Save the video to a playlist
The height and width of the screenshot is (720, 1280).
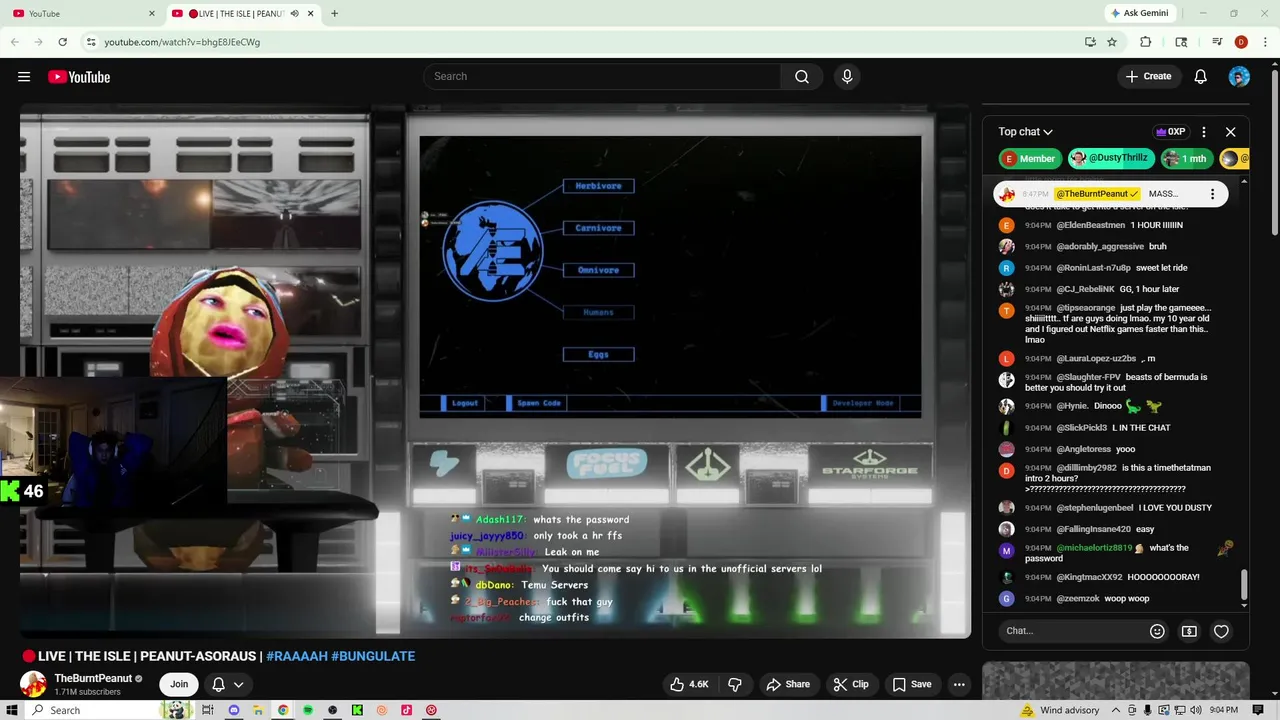click(x=911, y=685)
